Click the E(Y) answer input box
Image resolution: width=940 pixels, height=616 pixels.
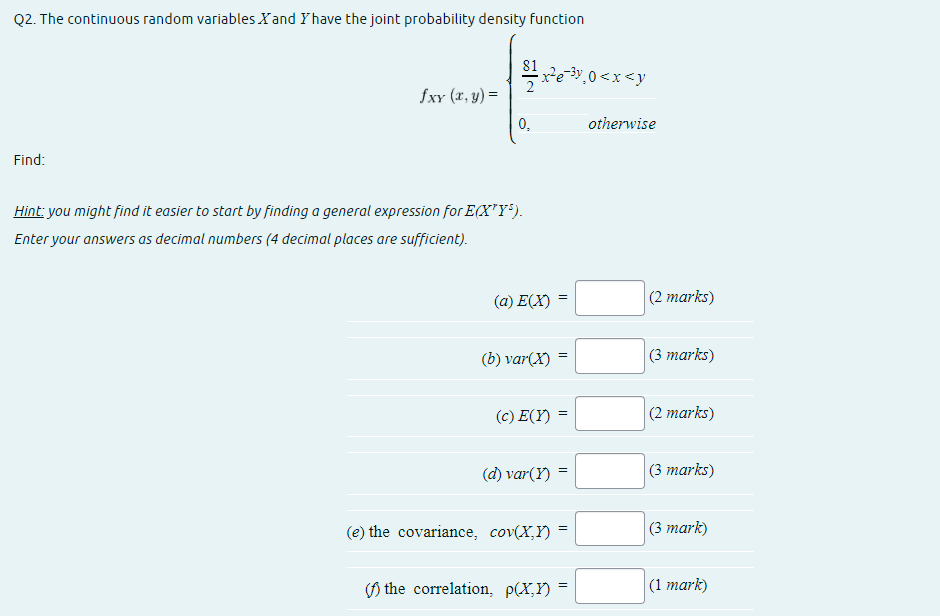608,412
